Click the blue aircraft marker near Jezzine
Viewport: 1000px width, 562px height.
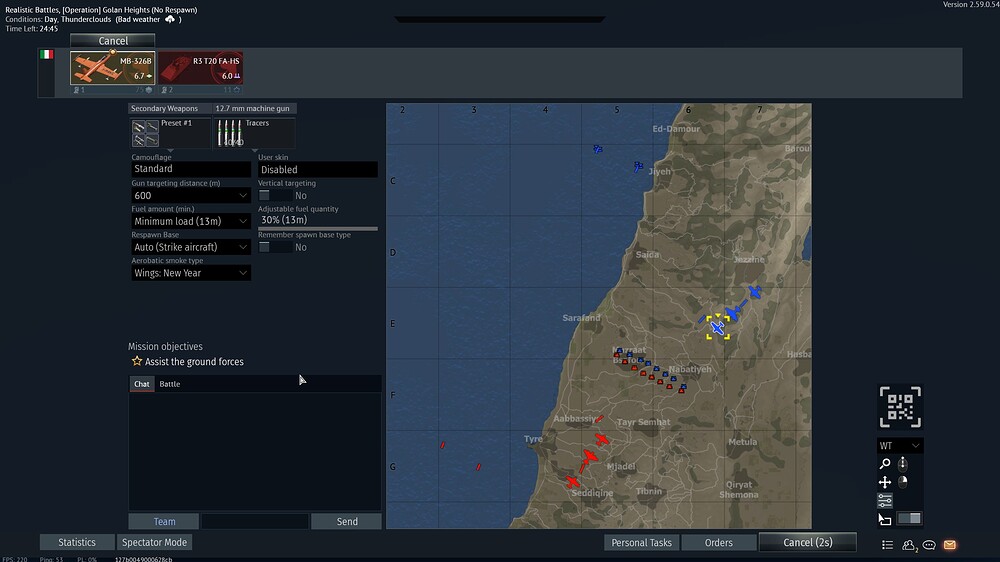pyautogui.click(x=754, y=292)
